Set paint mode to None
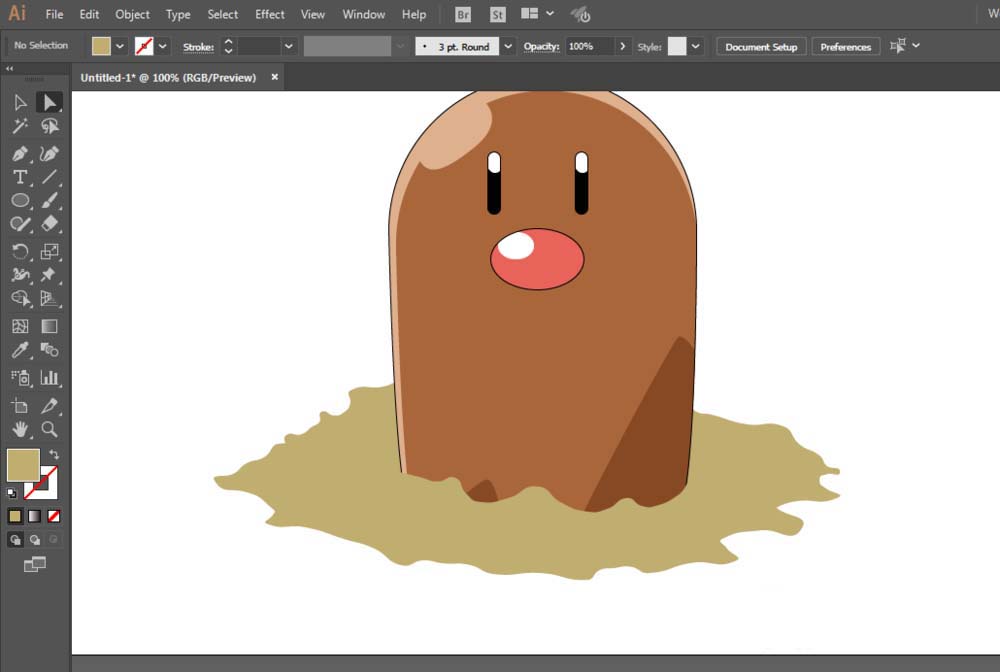1000x672 pixels. point(54,516)
